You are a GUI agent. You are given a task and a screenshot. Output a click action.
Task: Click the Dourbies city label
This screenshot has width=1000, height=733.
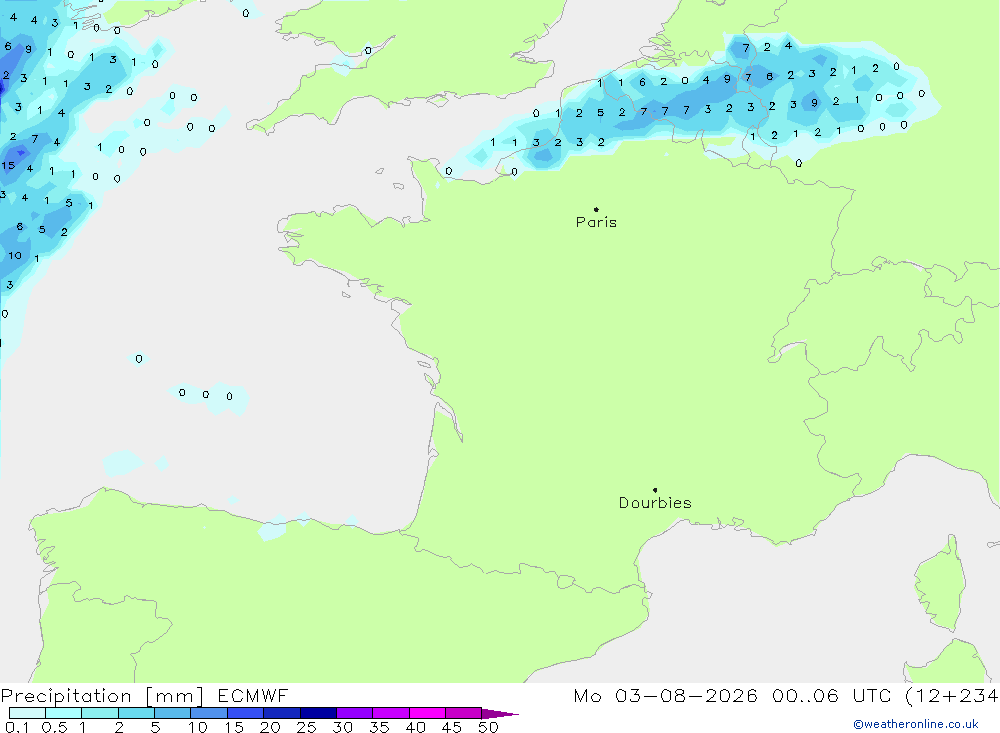point(655,503)
